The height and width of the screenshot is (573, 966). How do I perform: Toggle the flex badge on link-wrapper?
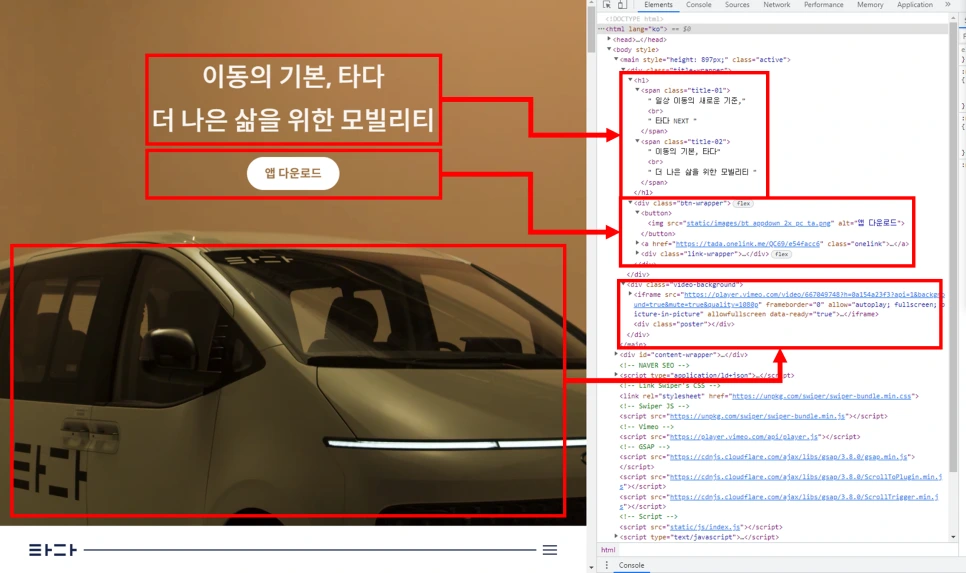tap(781, 254)
